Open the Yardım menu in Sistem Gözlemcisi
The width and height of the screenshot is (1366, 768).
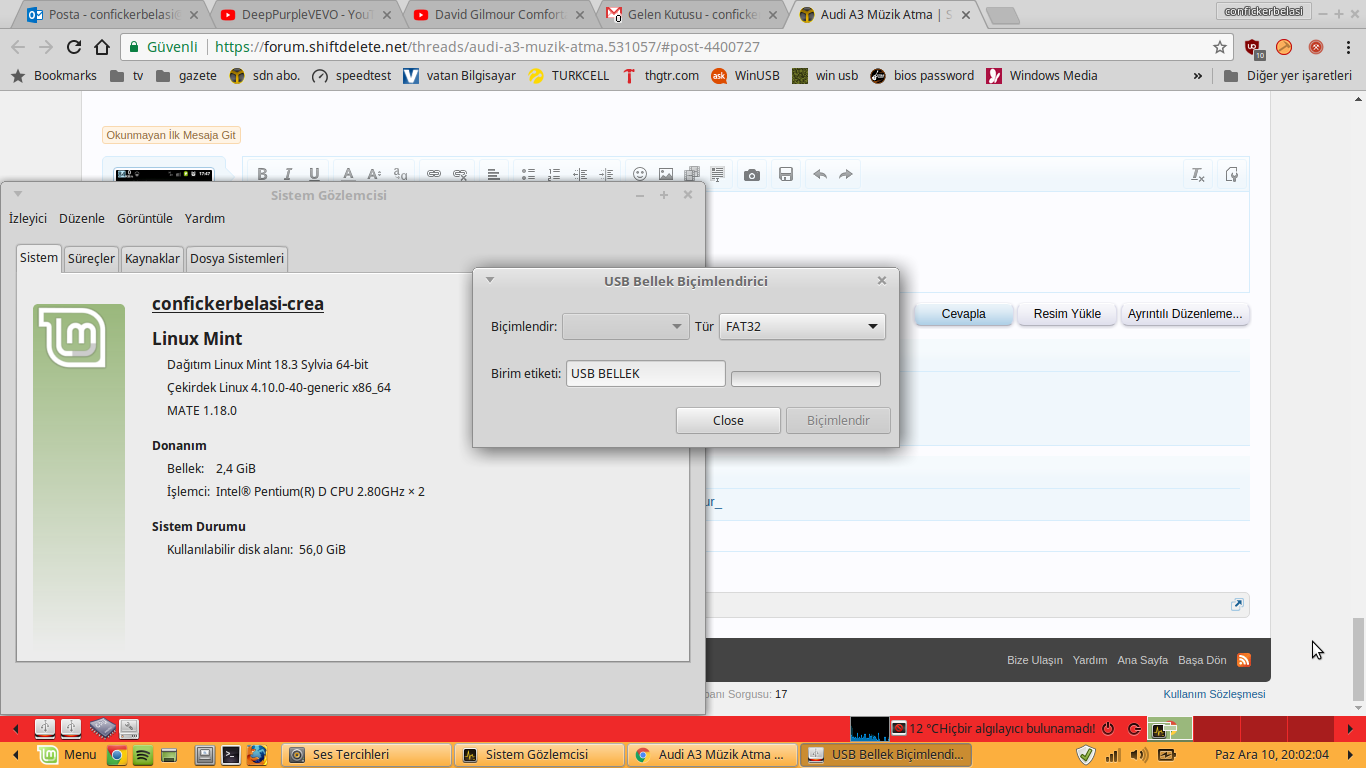click(205, 218)
